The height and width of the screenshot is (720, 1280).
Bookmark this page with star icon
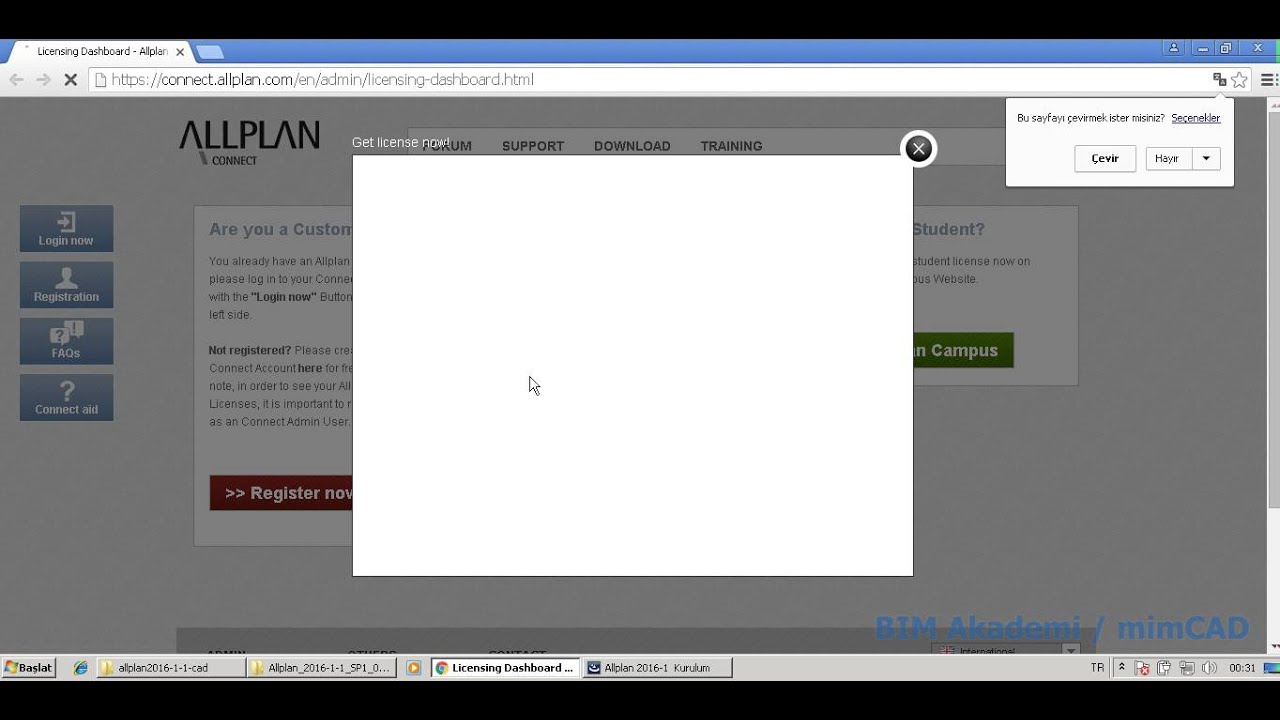[x=1239, y=80]
